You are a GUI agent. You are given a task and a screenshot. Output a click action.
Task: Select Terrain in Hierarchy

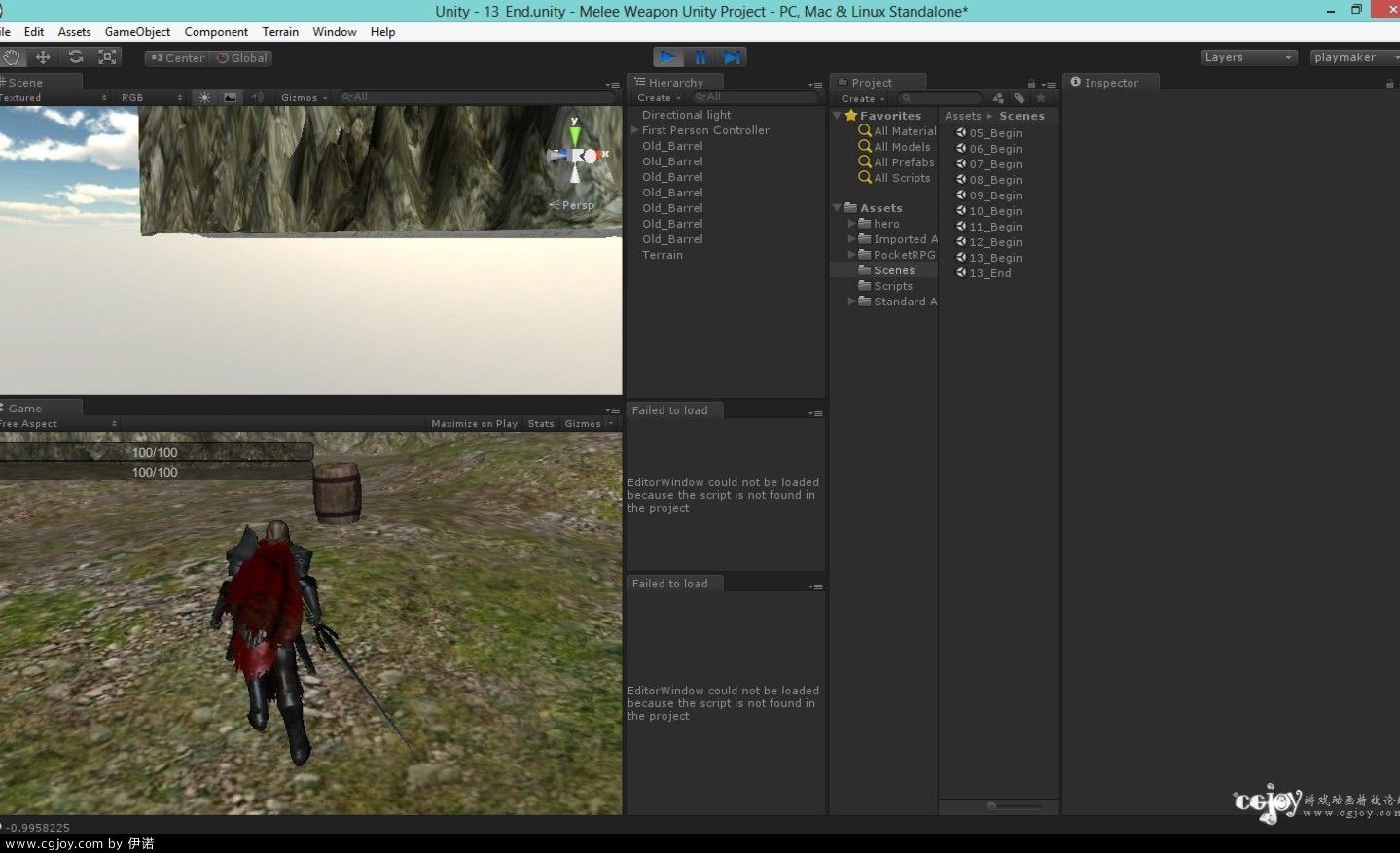point(662,255)
